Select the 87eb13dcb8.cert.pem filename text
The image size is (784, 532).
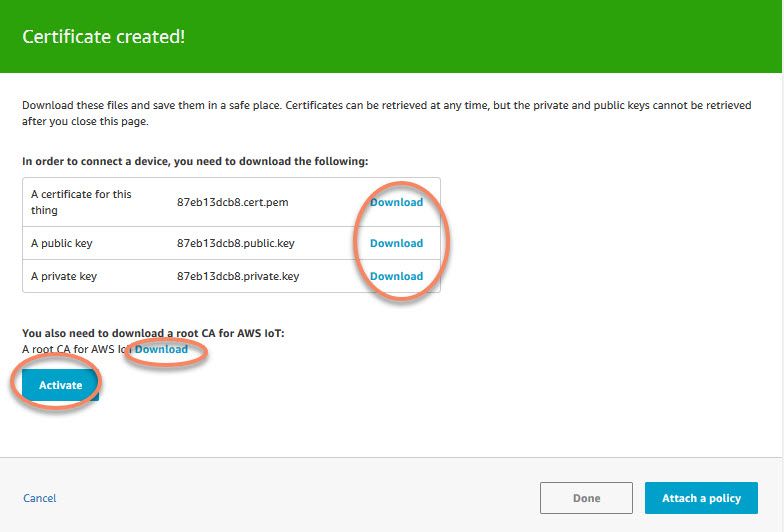(x=232, y=202)
